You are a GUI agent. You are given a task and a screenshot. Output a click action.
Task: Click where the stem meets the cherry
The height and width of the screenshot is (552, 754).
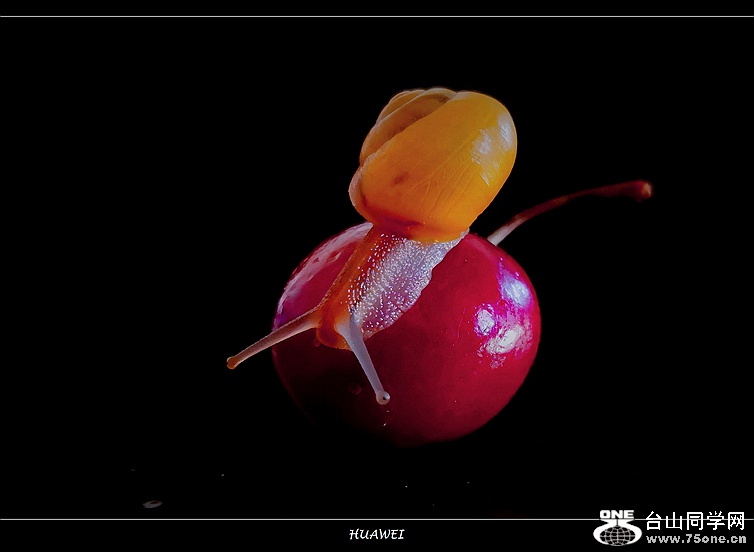[x=495, y=238]
